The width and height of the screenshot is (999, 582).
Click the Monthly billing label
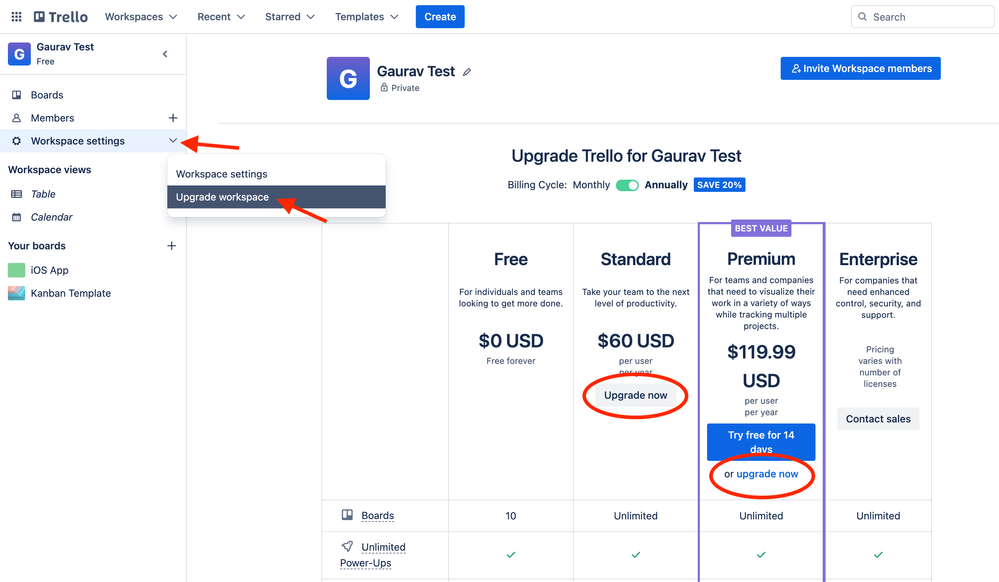point(591,185)
